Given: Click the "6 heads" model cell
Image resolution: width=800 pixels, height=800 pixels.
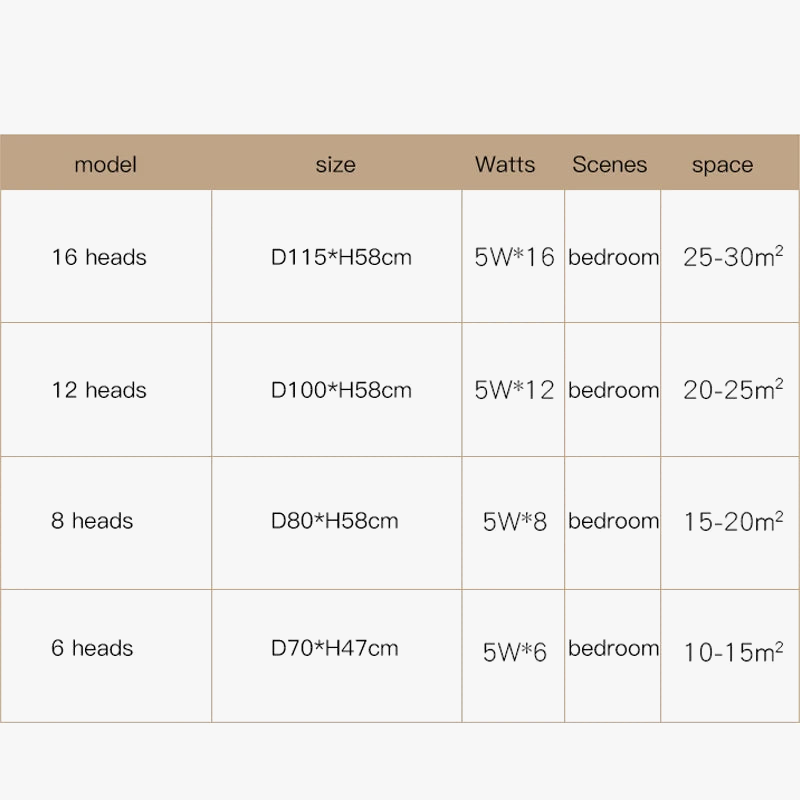Looking at the screenshot, I should tap(92, 648).
